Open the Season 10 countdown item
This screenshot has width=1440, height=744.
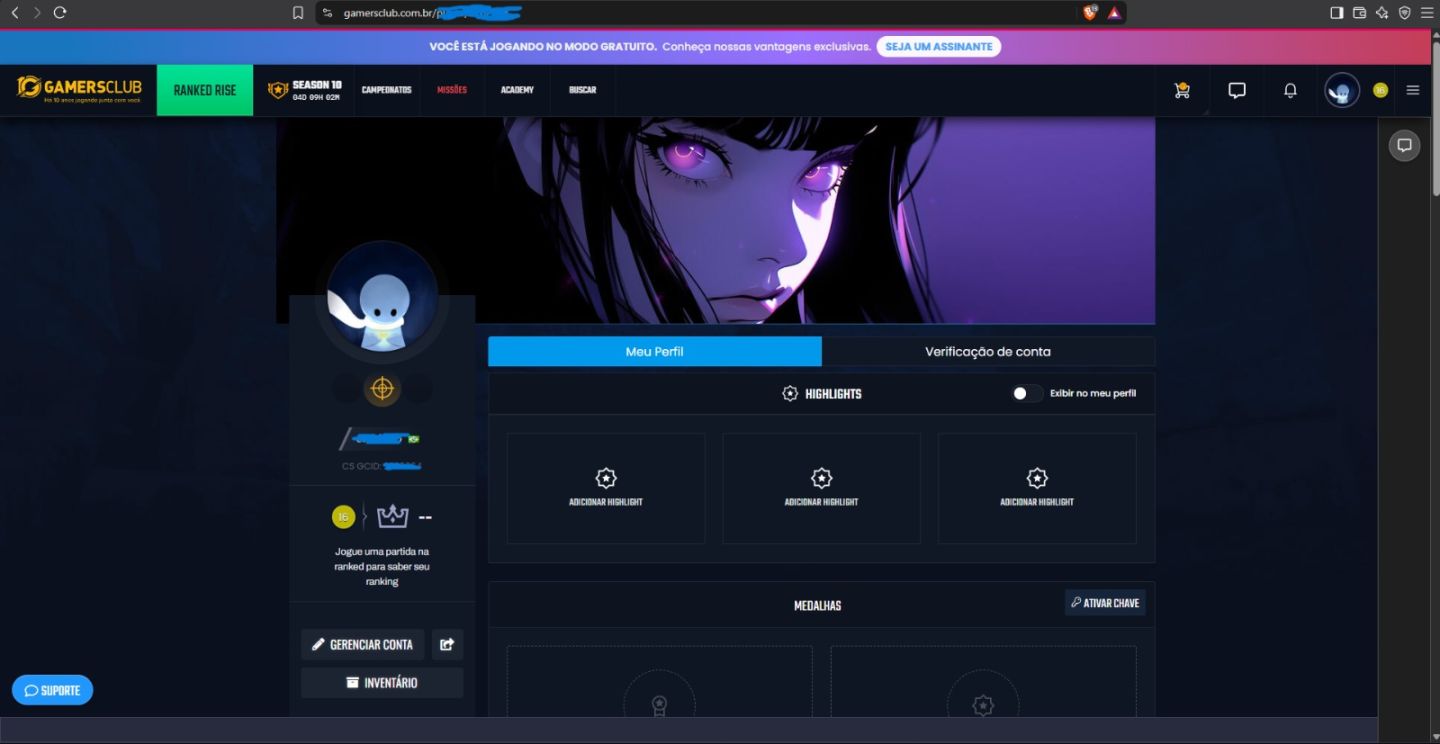pos(305,90)
